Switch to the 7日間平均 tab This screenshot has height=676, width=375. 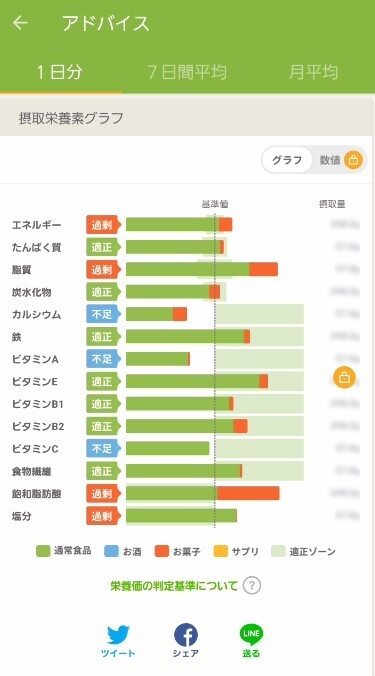[187, 72]
